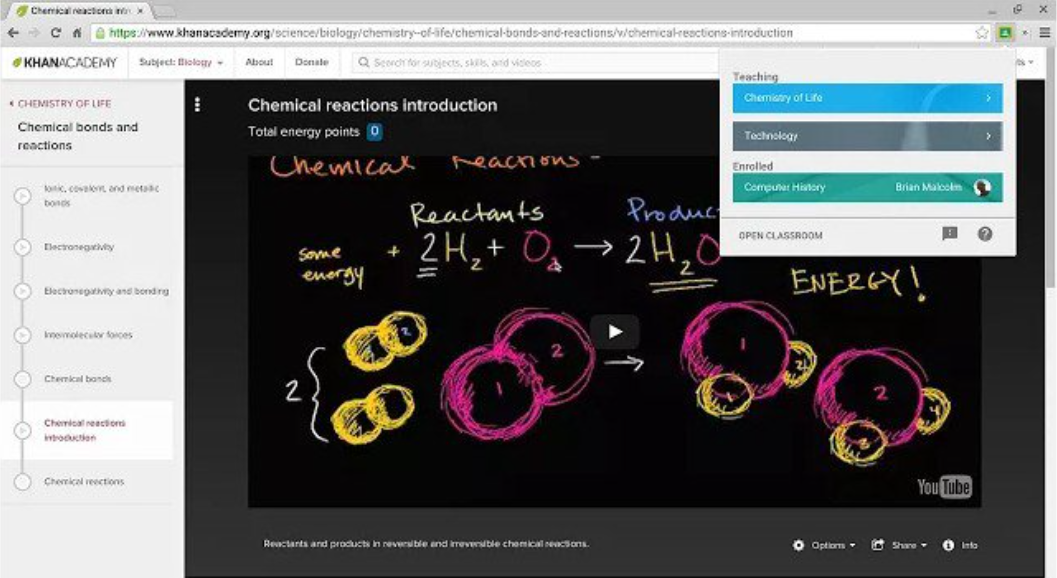This screenshot has width=1057, height=578.
Task: Click the YouTube logo on video
Action: [944, 486]
